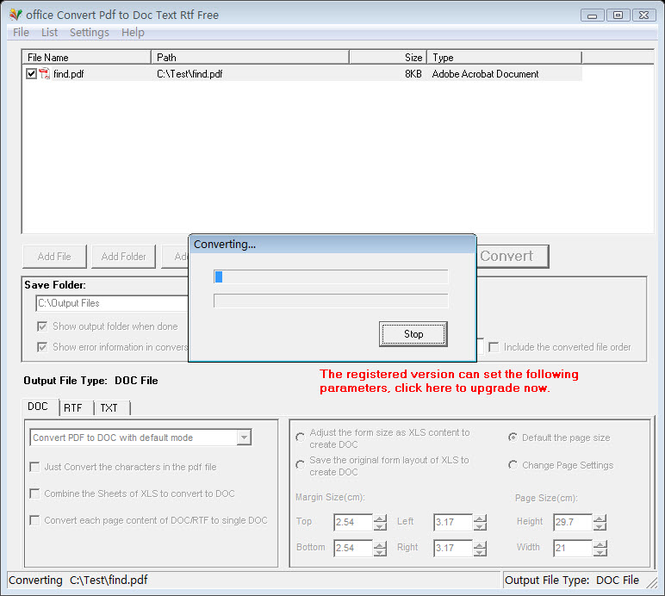Click the upper conversion progress bar
Image resolution: width=665 pixels, height=596 pixels.
coord(331,277)
